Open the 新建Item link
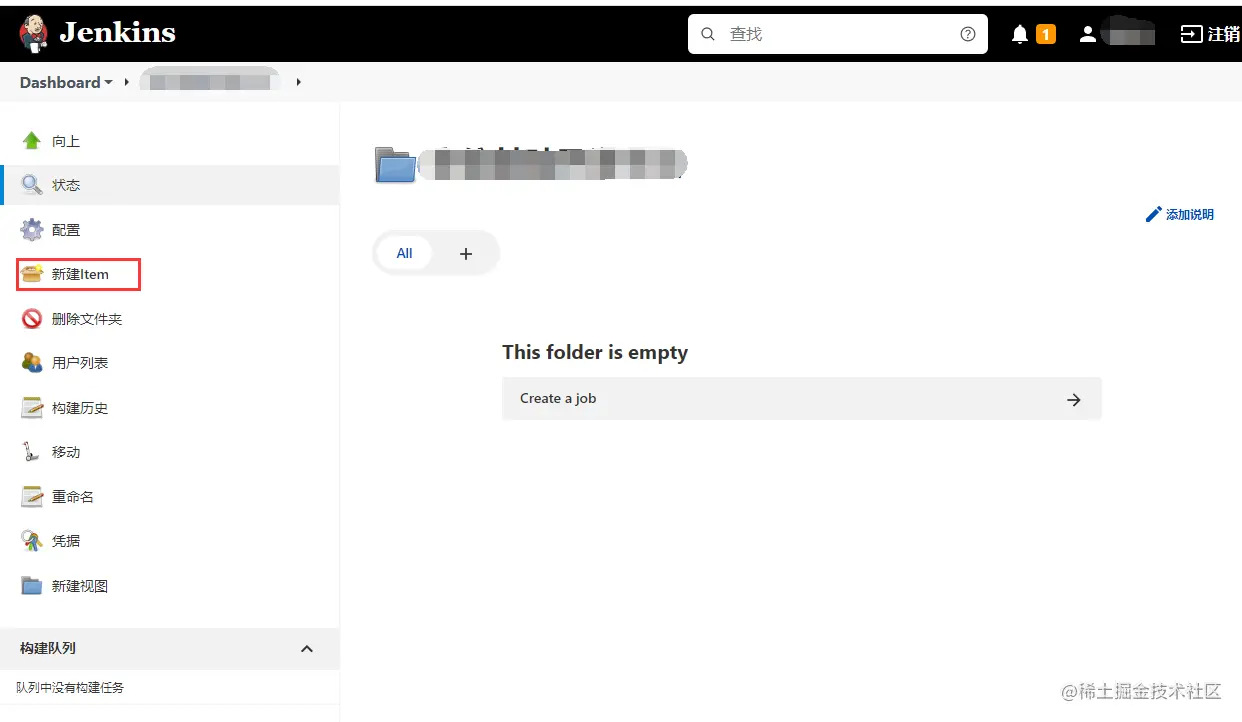Image resolution: width=1242 pixels, height=722 pixels. coord(80,274)
